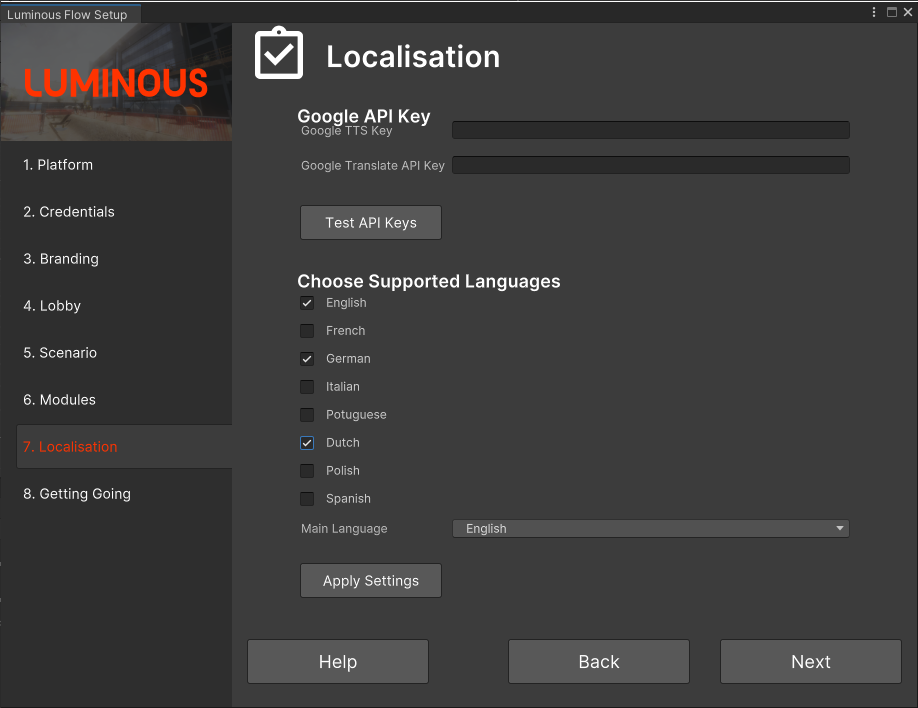Click the Google TTS Key input field
The height and width of the screenshot is (708, 918).
point(650,130)
